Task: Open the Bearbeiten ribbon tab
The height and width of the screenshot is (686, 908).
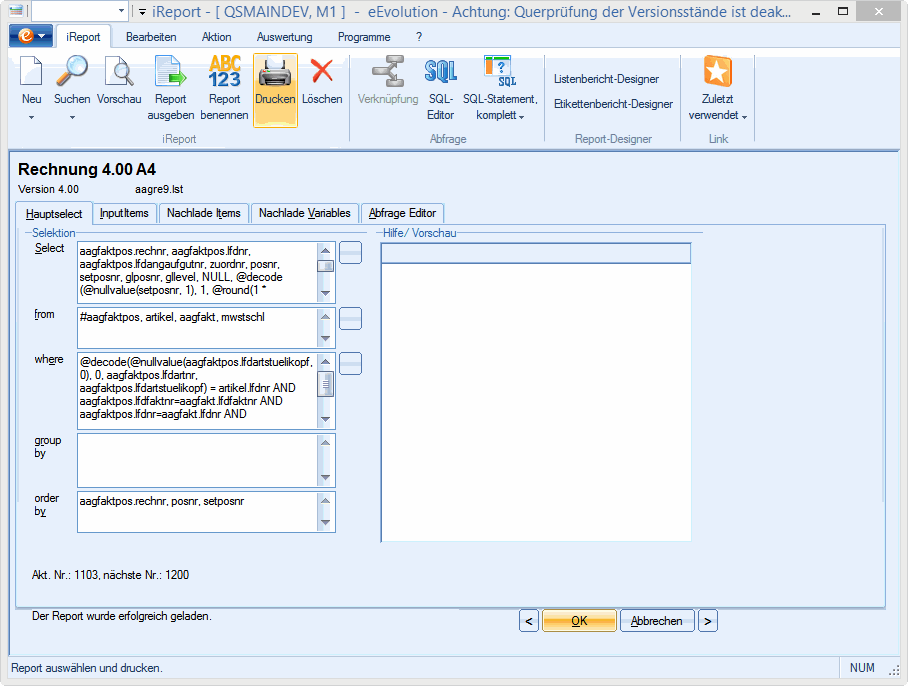Action: coord(151,37)
